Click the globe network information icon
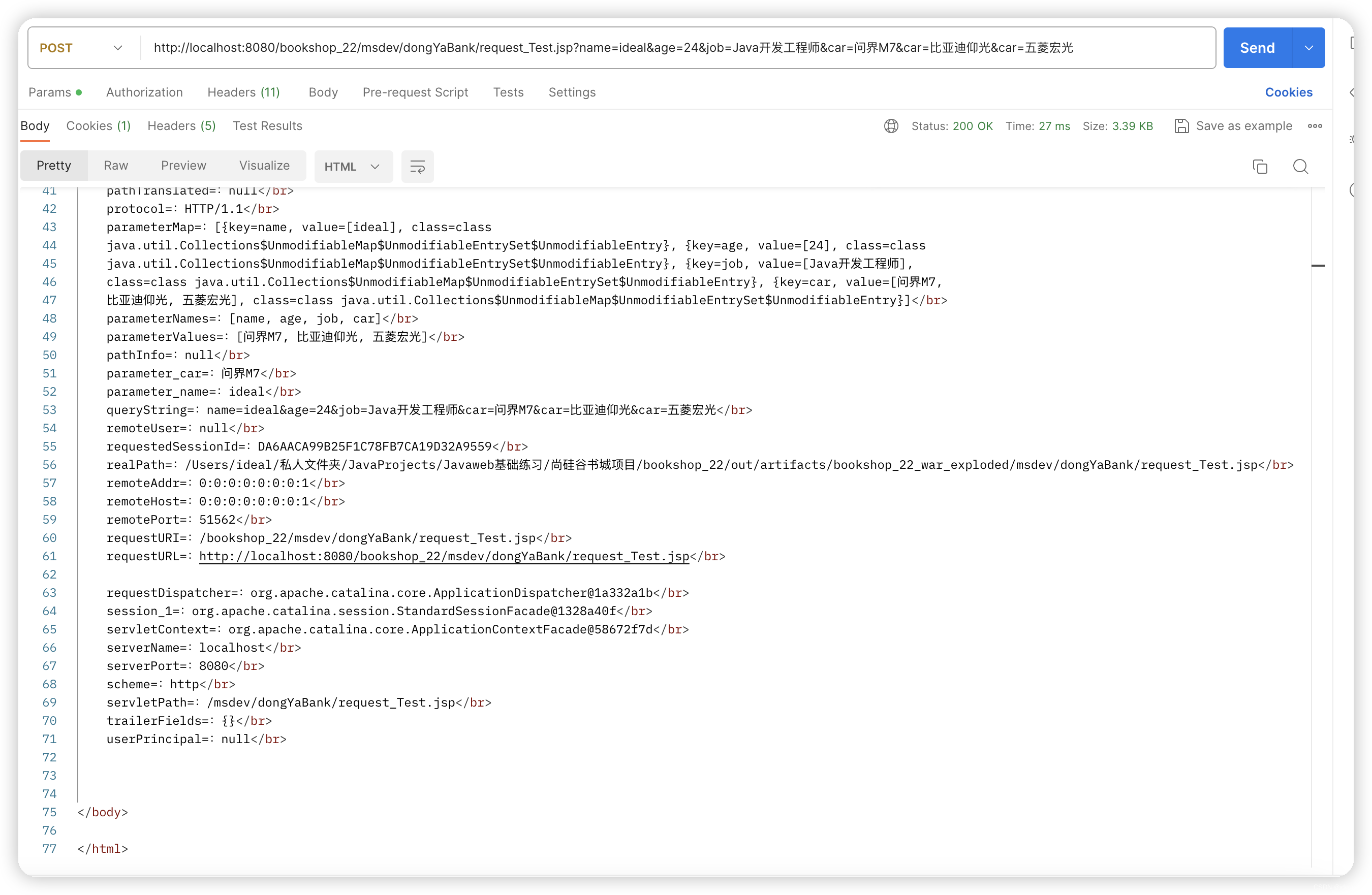1372x895 pixels. point(891,125)
